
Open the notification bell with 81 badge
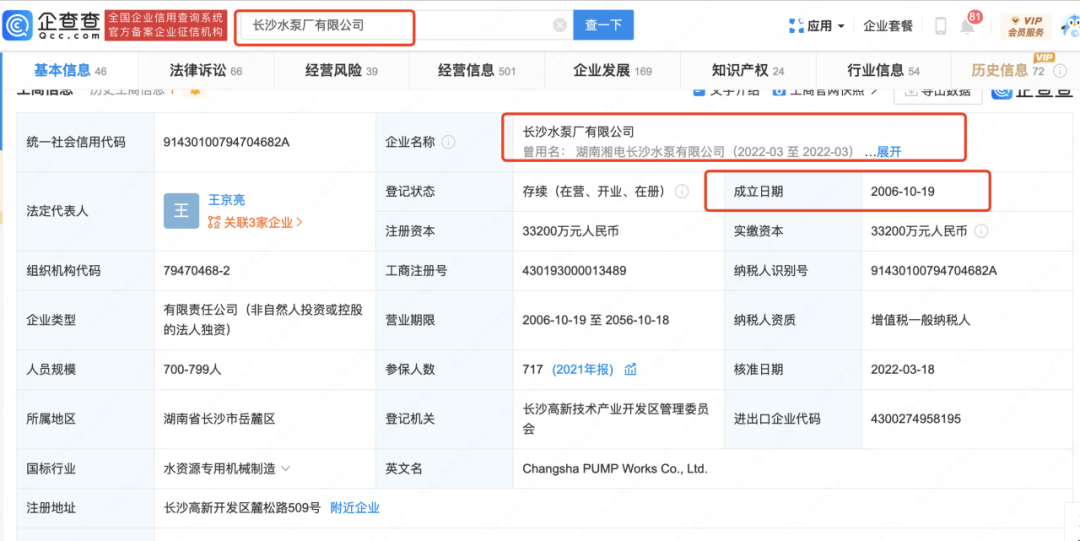click(x=967, y=26)
